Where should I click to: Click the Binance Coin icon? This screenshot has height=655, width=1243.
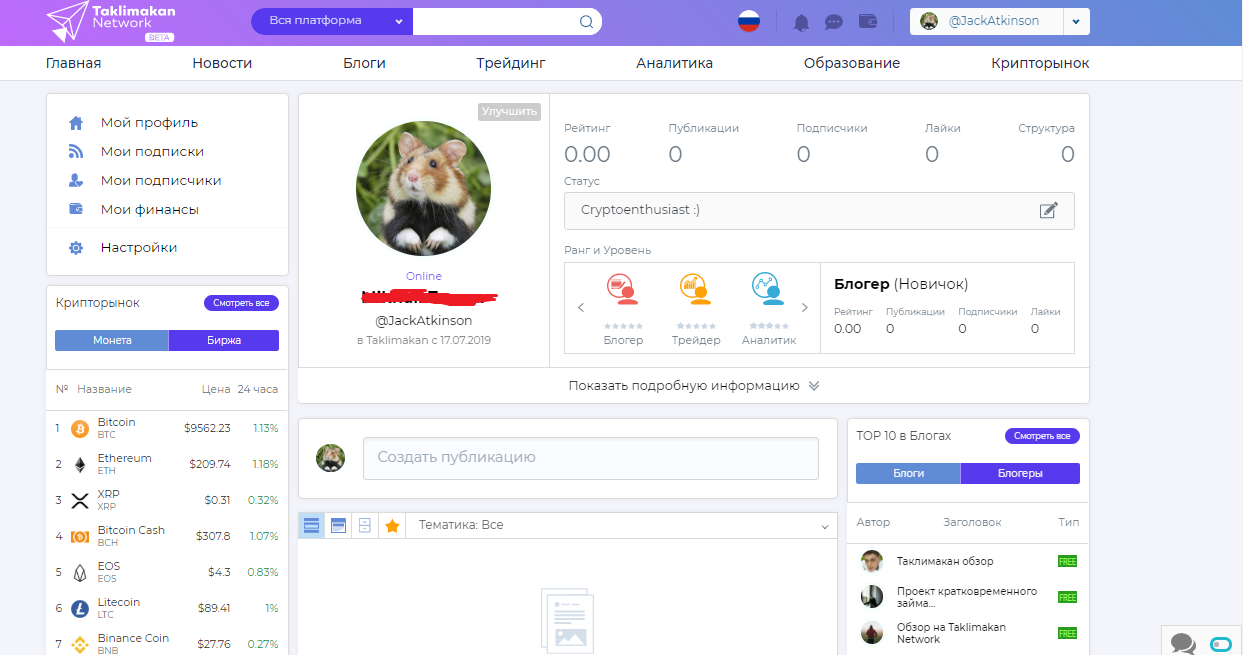[x=80, y=645]
